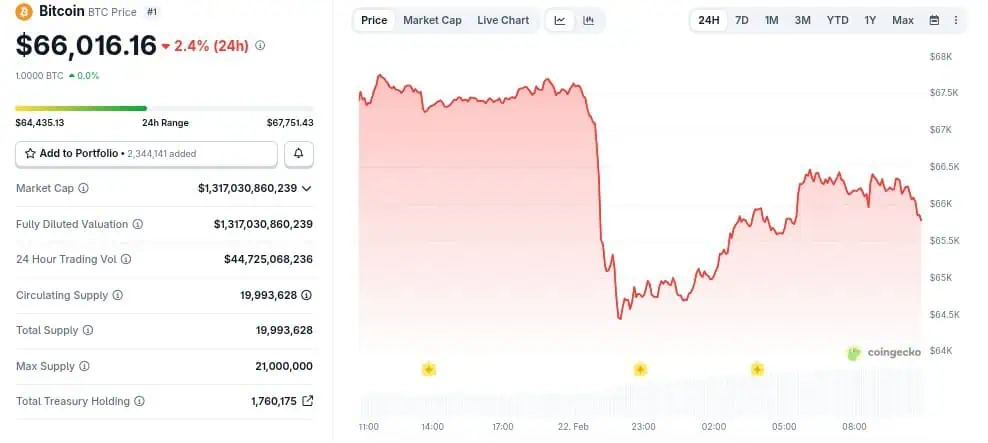The image size is (988, 443).
Task: Open the calendar date range picker icon
Action: (934, 20)
